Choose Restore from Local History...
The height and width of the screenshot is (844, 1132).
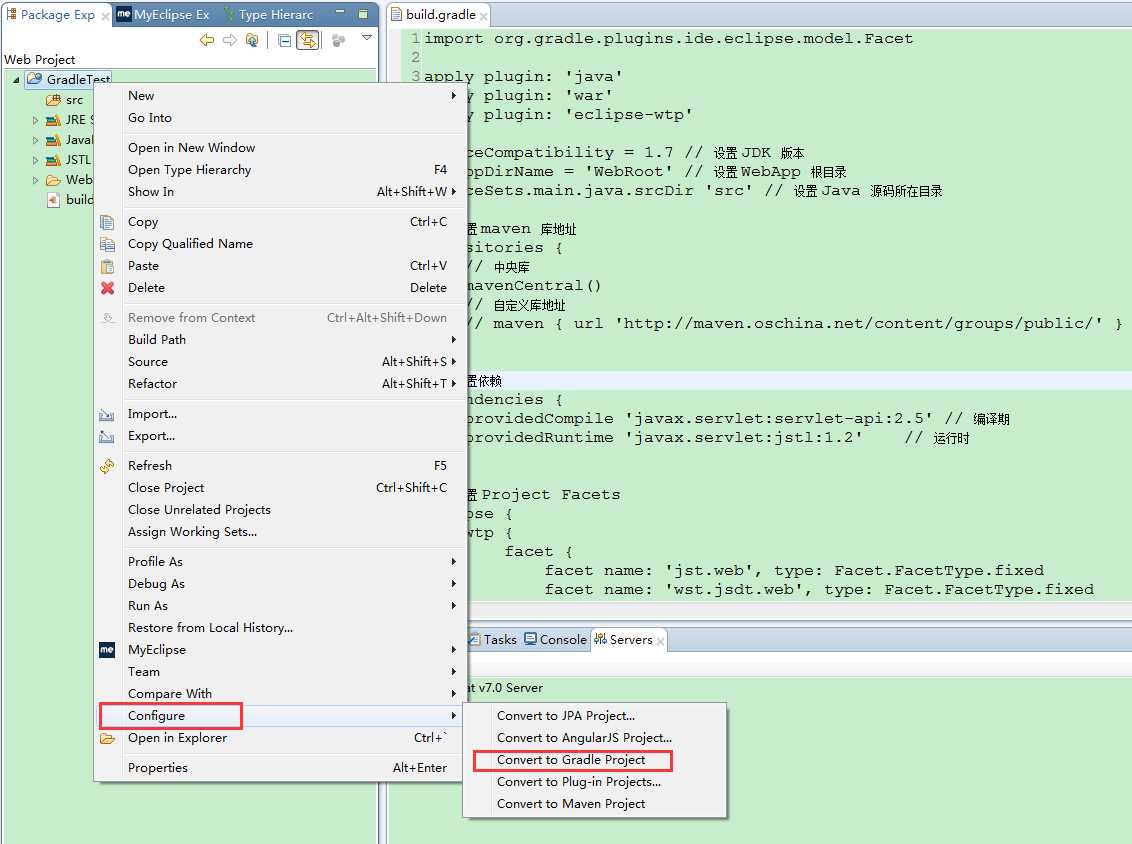(281, 628)
